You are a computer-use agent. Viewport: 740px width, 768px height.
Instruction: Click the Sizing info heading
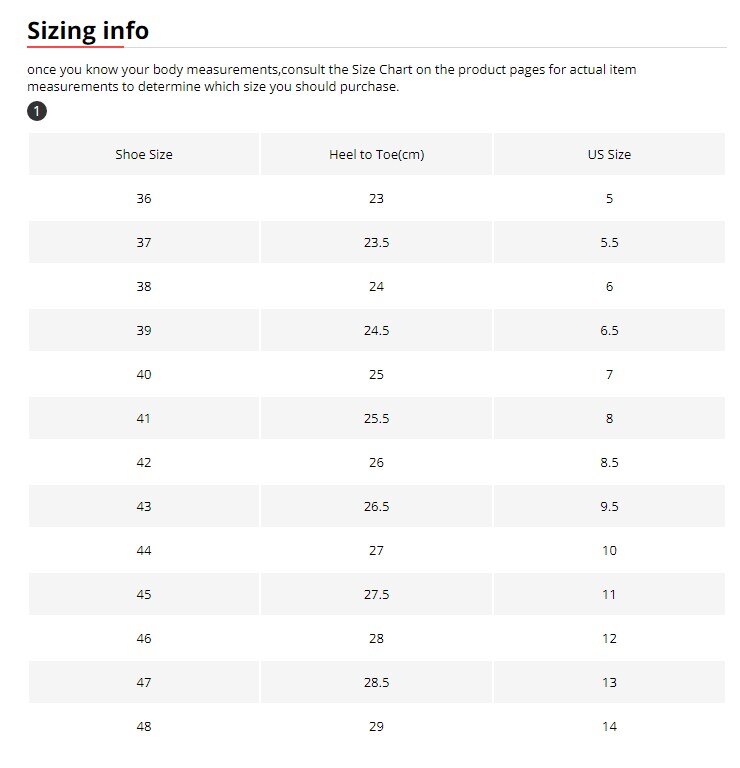pos(88,31)
